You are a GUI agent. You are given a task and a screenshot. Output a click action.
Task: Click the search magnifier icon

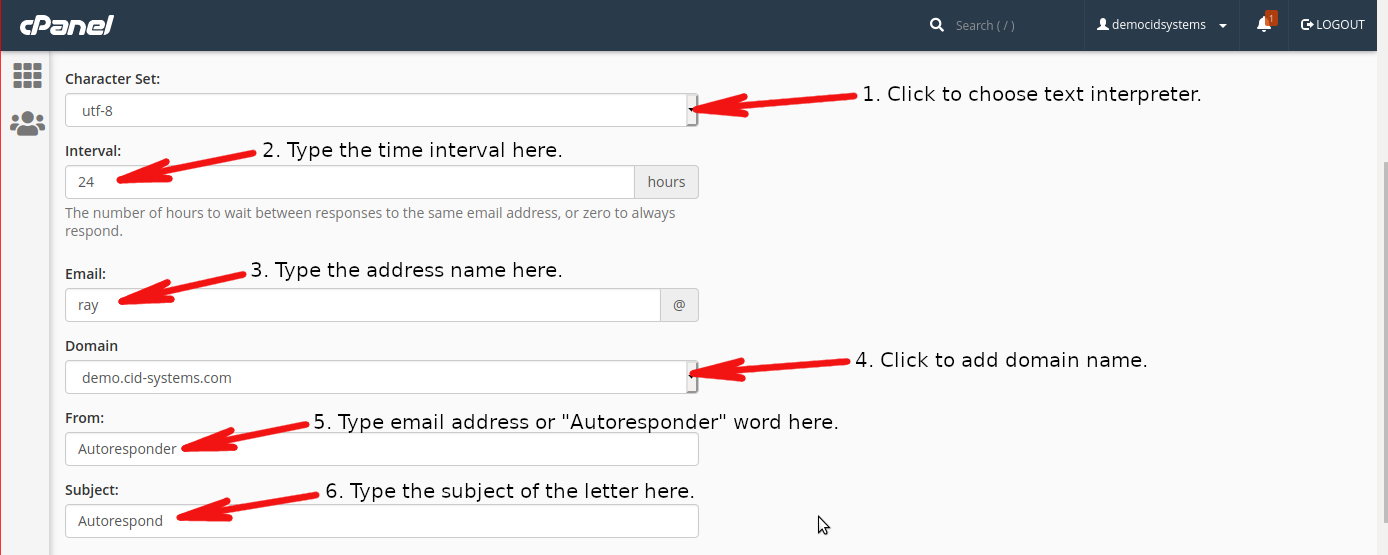tap(937, 25)
